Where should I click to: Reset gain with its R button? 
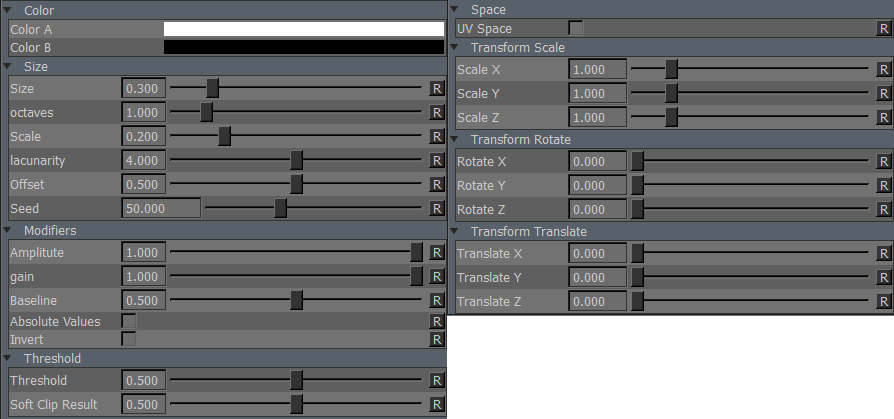click(437, 276)
